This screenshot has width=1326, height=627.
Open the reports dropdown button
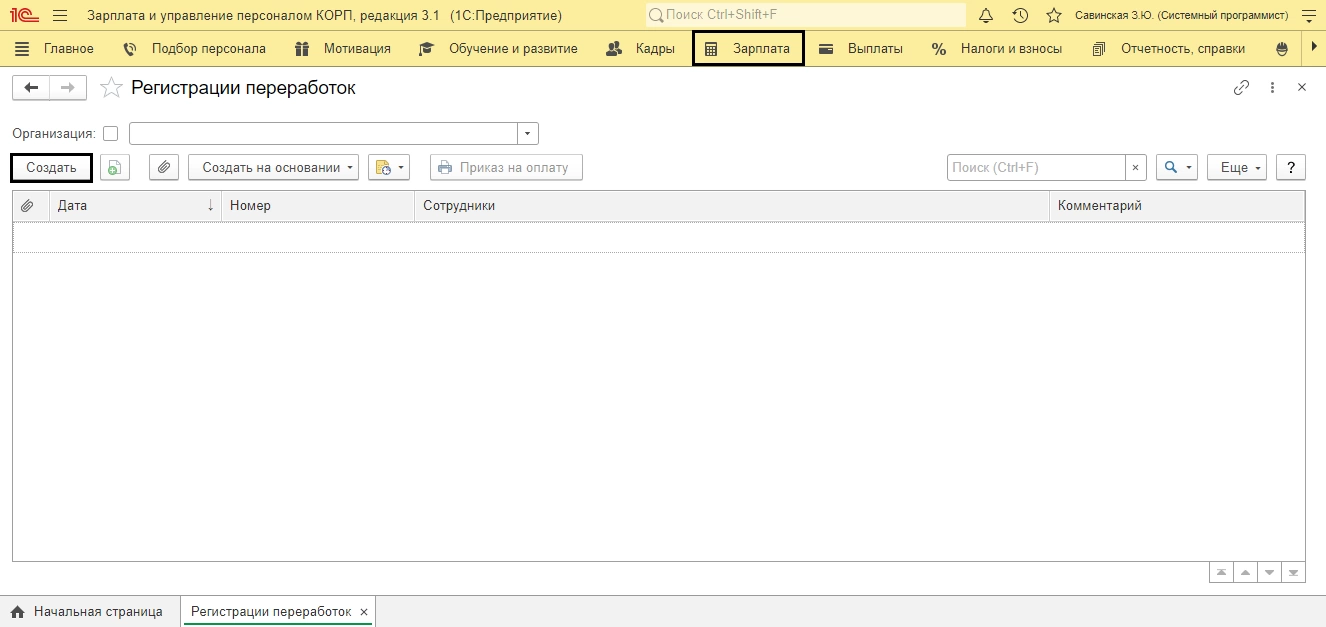pyautogui.click(x=389, y=168)
